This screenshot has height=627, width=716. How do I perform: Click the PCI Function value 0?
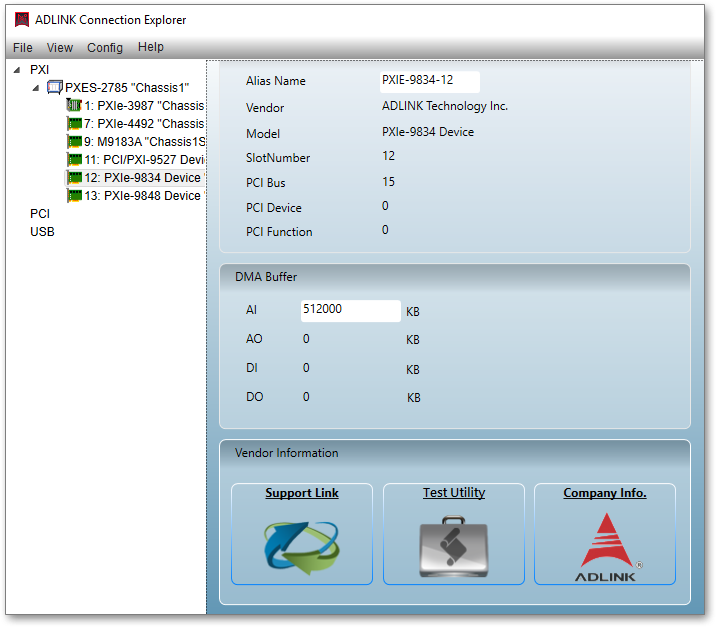[x=385, y=230]
